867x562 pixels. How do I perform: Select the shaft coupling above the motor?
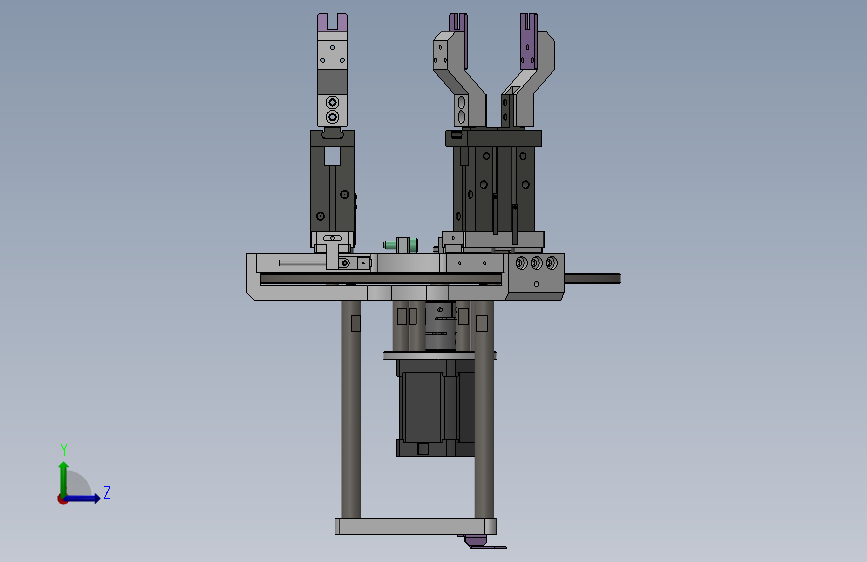(440, 326)
